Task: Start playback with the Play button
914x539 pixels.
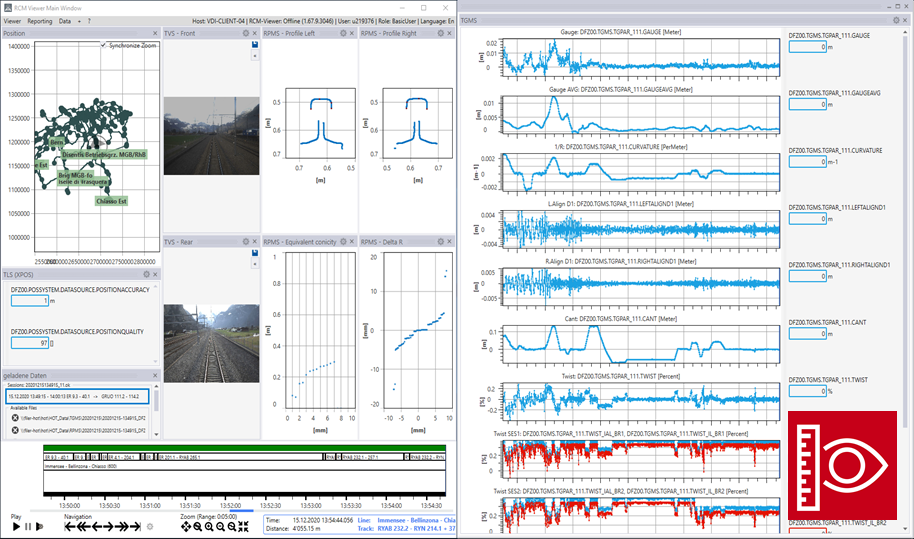Action: tap(16, 526)
